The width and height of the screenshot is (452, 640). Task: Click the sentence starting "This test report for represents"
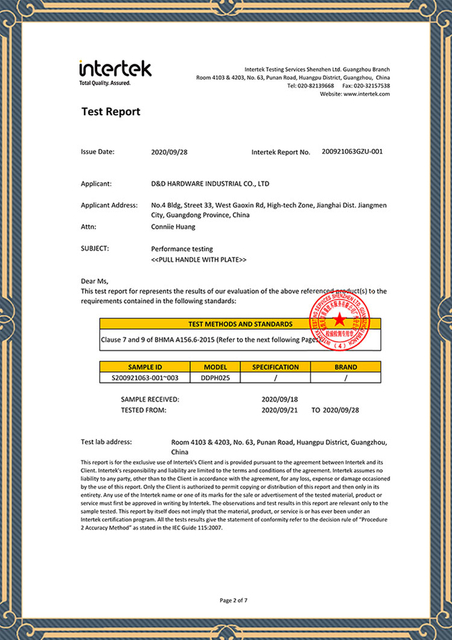234,296
